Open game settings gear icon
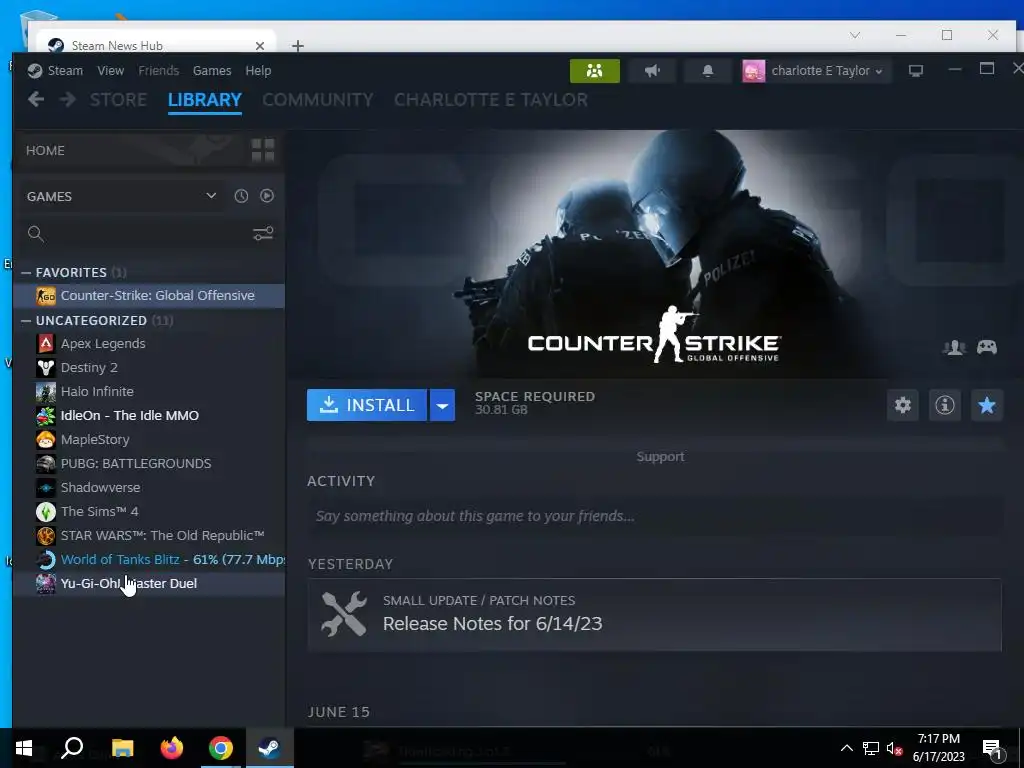 pos(903,405)
